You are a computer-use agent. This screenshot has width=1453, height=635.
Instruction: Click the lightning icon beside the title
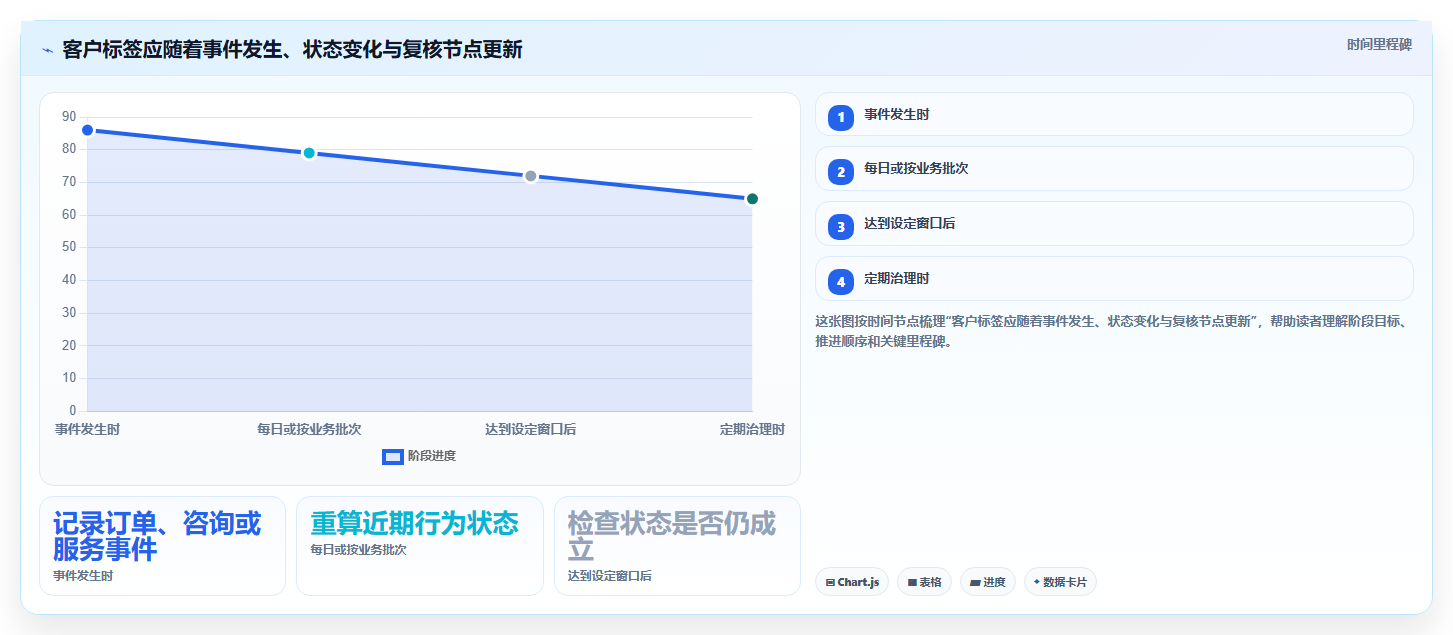tap(47, 50)
